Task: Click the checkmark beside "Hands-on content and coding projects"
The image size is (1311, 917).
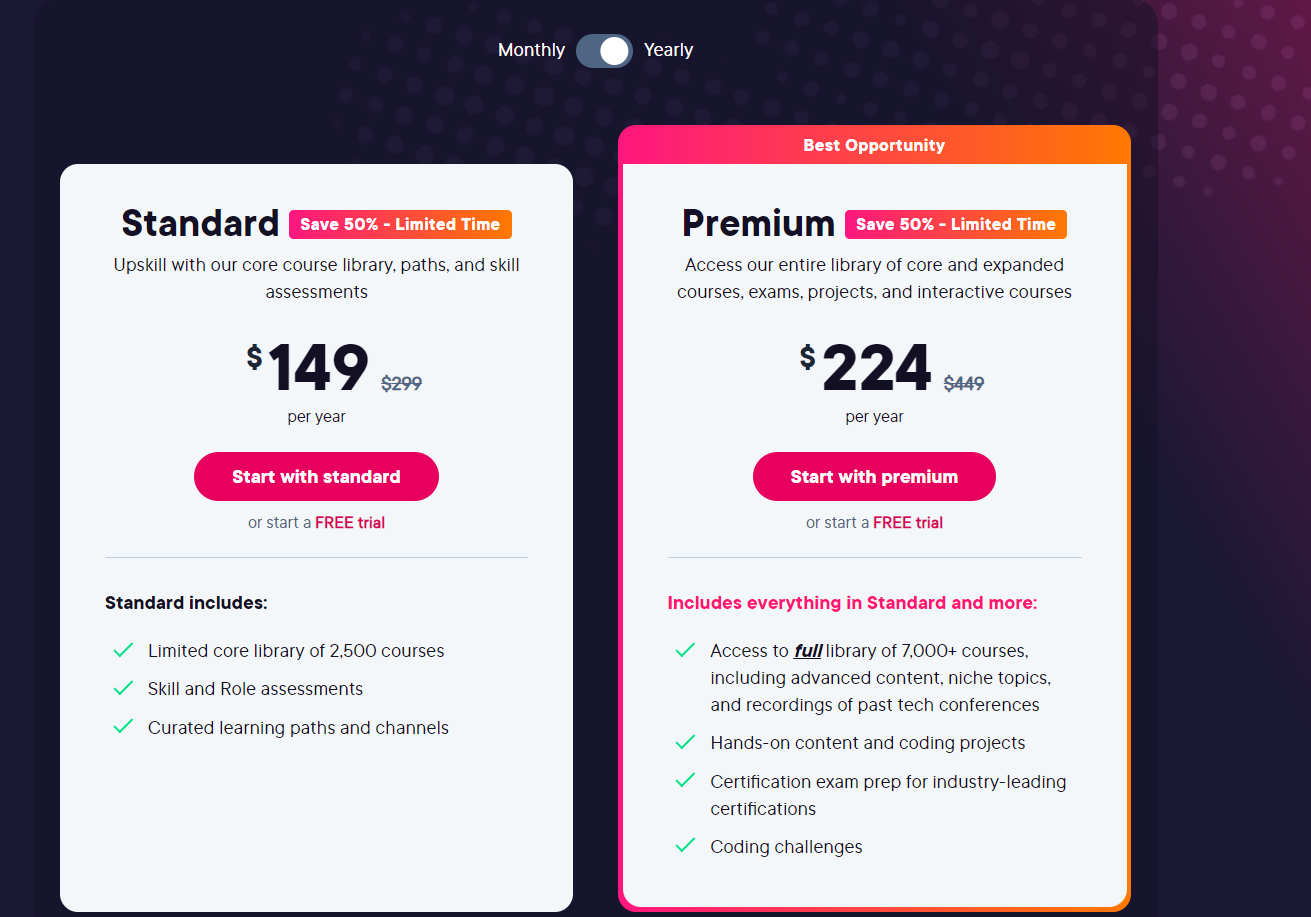Action: 685,742
